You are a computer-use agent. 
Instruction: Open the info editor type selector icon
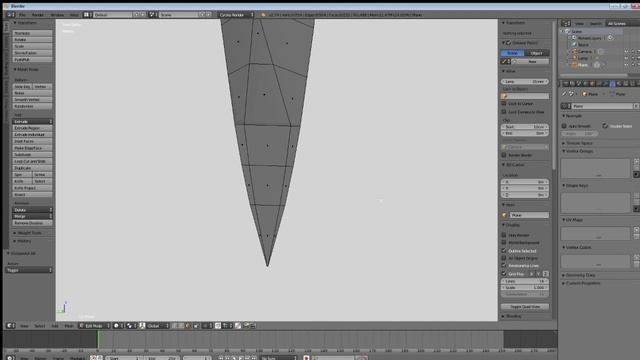[x=10, y=15]
